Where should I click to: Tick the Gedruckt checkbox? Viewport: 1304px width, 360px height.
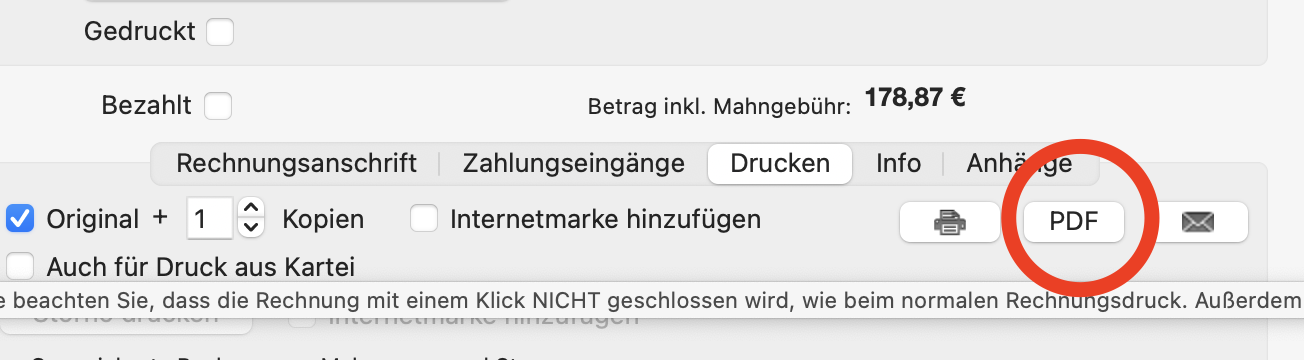(220, 32)
